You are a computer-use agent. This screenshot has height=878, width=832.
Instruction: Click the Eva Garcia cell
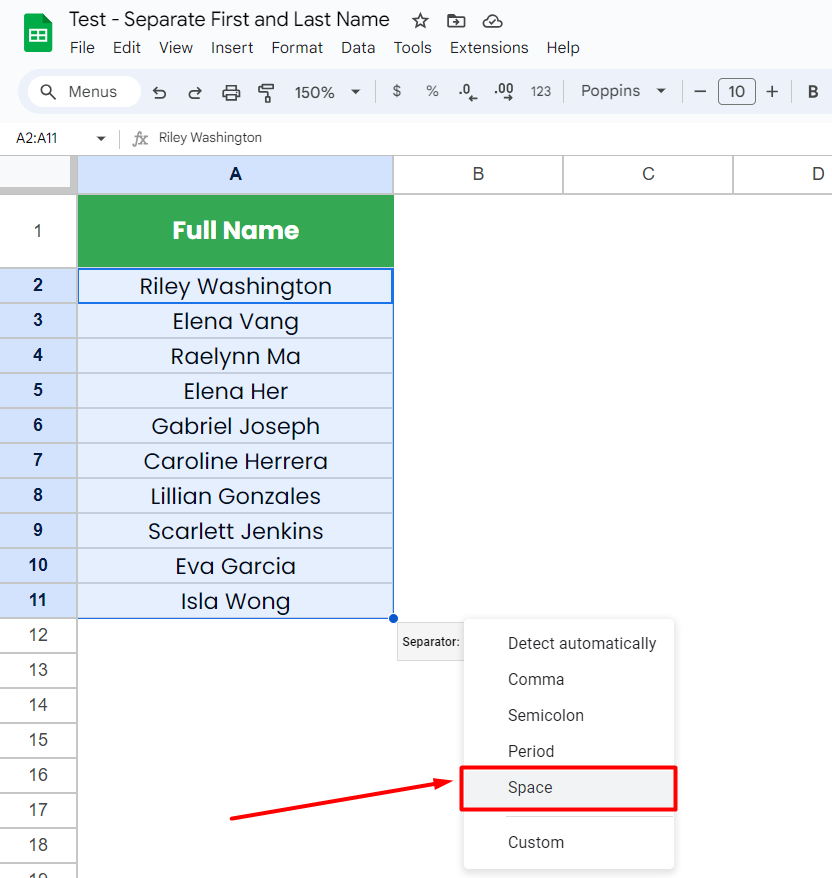click(x=235, y=566)
